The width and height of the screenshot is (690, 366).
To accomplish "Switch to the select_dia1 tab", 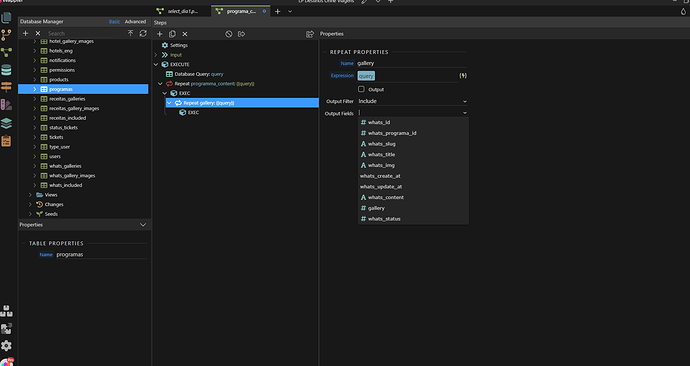I will (182, 11).
